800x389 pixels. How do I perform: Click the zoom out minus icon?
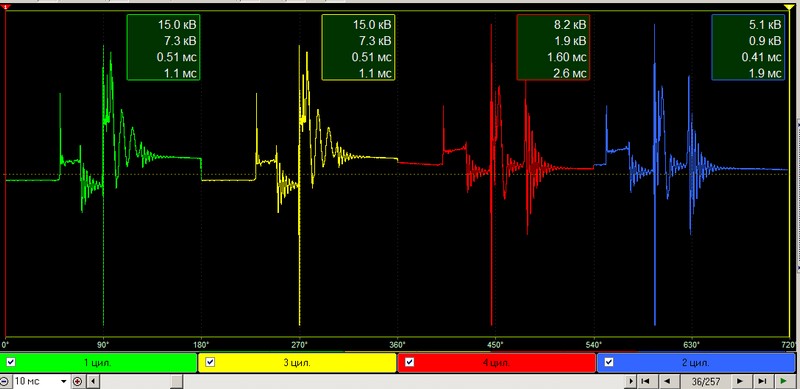coord(5,381)
